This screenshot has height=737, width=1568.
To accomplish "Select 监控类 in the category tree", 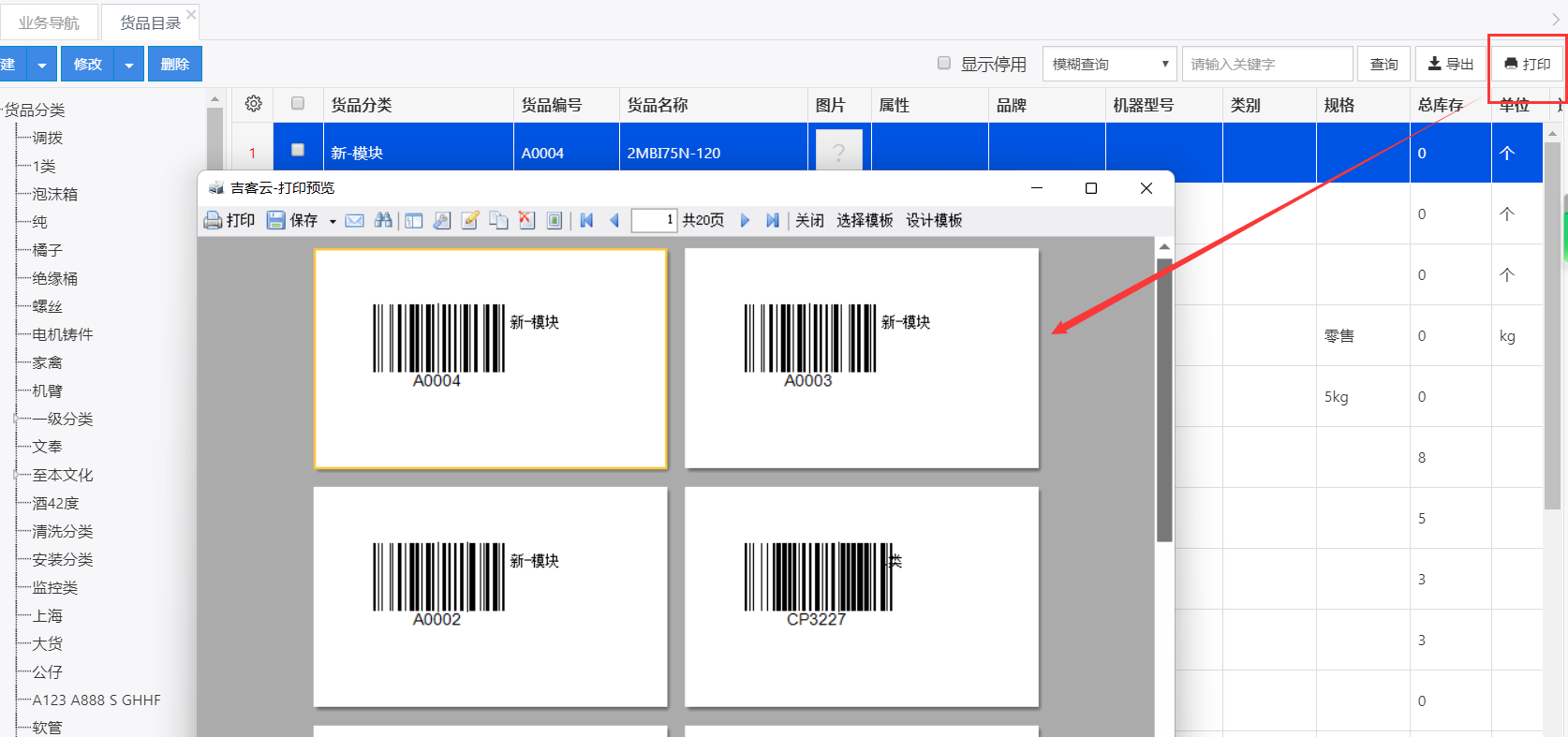I will (x=55, y=587).
